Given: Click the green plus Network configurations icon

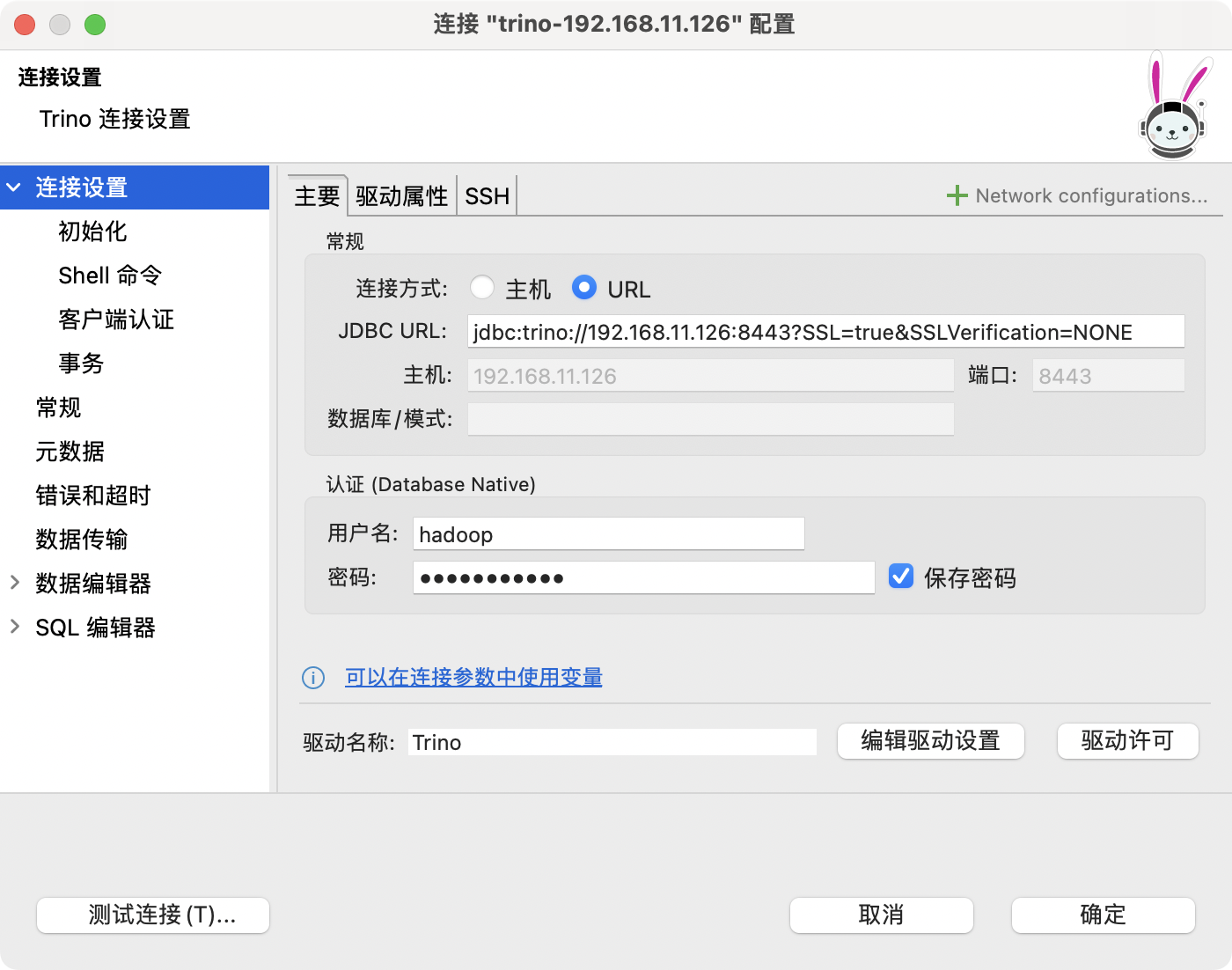Looking at the screenshot, I should coord(957,195).
